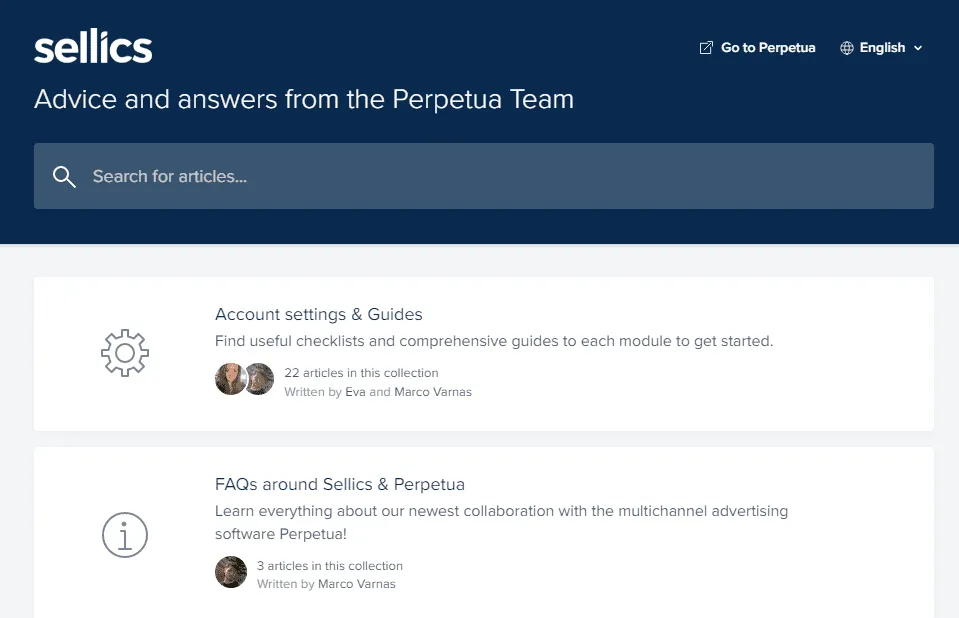Open the English language dropdown
This screenshot has height=618, width=959.
point(881,47)
